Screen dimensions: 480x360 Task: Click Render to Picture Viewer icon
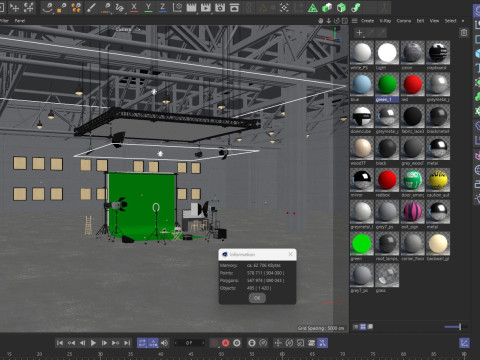(206, 7)
